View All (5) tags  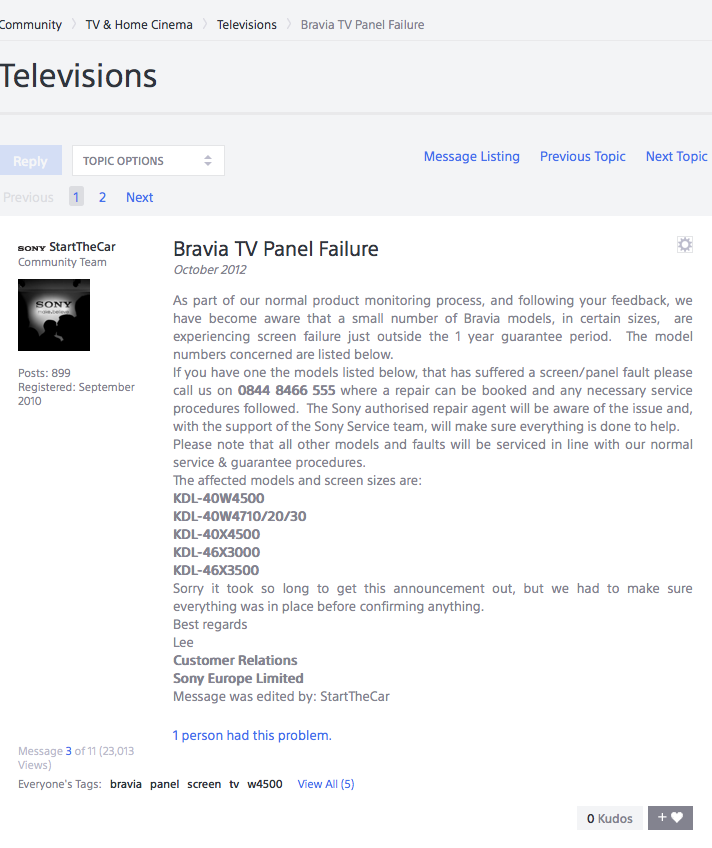tap(326, 784)
